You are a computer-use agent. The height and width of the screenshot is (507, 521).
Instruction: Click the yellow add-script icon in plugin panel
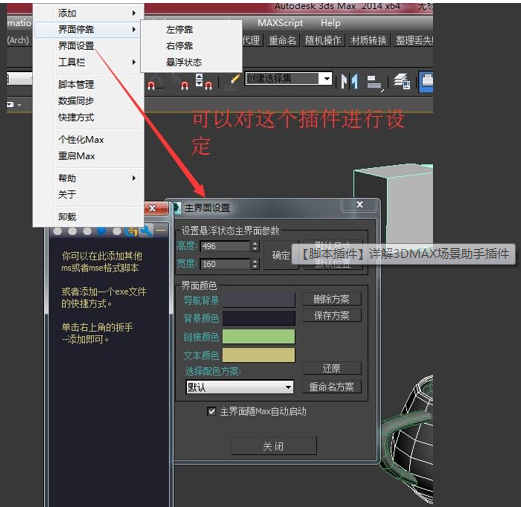tap(131, 231)
